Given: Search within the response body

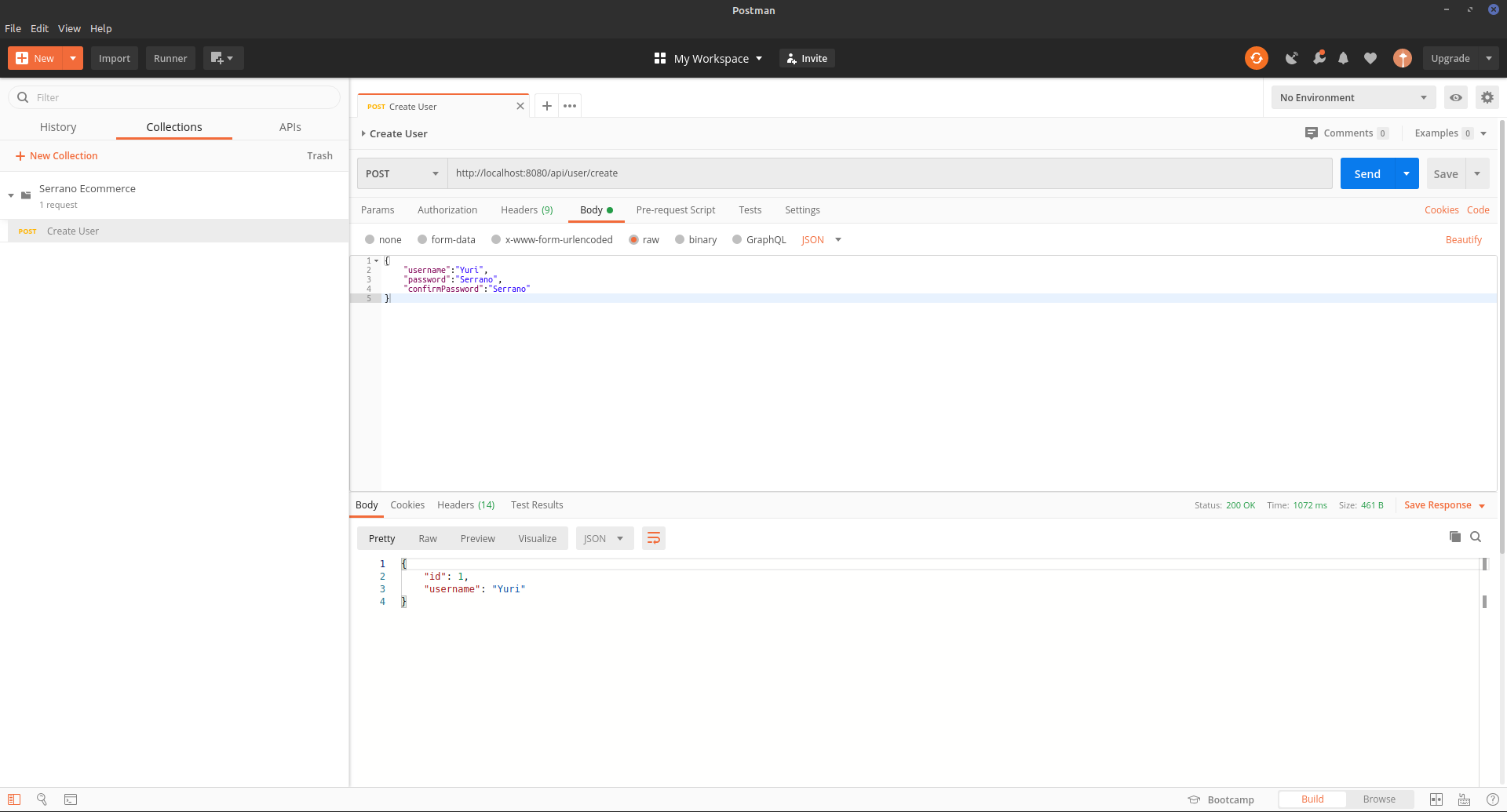Looking at the screenshot, I should pyautogui.click(x=1476, y=537).
